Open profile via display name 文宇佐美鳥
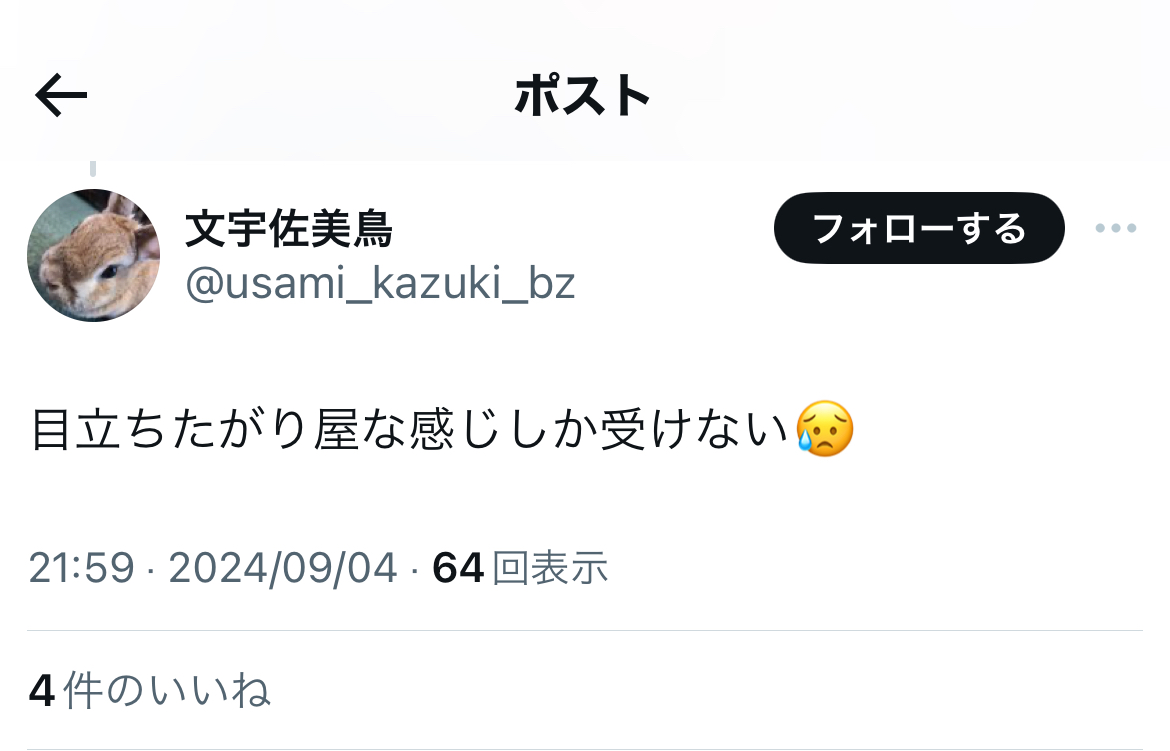1170x751 pixels. pos(289,228)
